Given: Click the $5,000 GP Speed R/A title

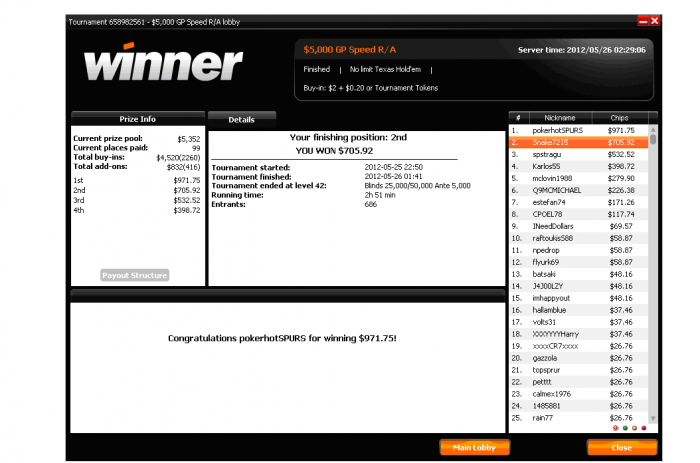Looking at the screenshot, I should pyautogui.click(x=350, y=50).
